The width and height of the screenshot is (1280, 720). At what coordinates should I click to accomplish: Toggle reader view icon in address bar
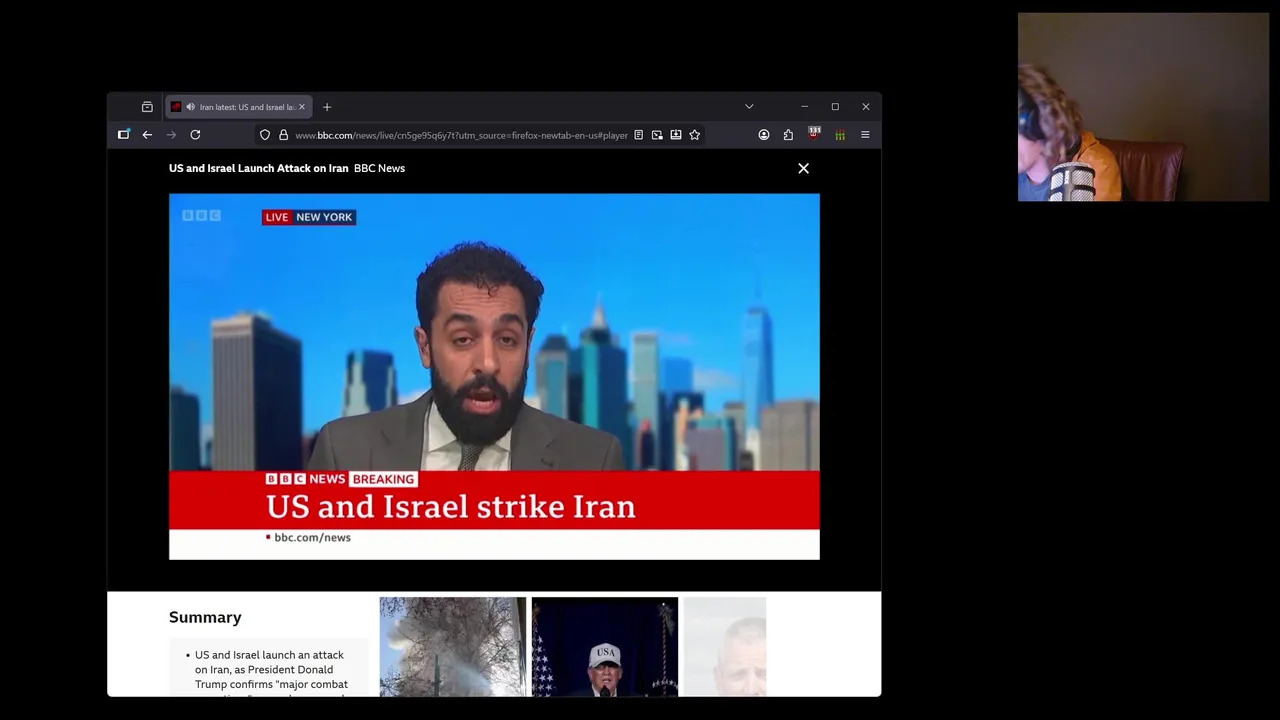638,135
